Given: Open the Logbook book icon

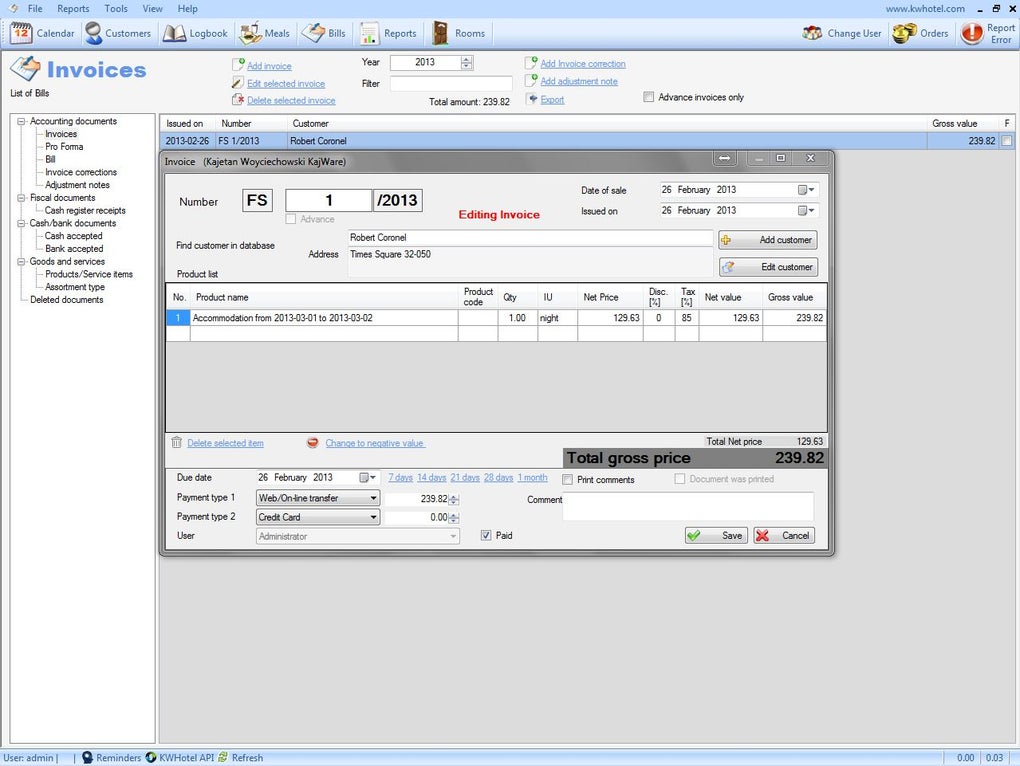Looking at the screenshot, I should 174,33.
